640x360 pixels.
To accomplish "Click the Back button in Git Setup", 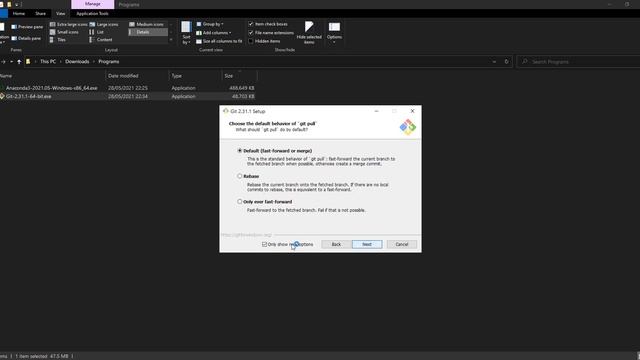I will (x=336, y=244).
